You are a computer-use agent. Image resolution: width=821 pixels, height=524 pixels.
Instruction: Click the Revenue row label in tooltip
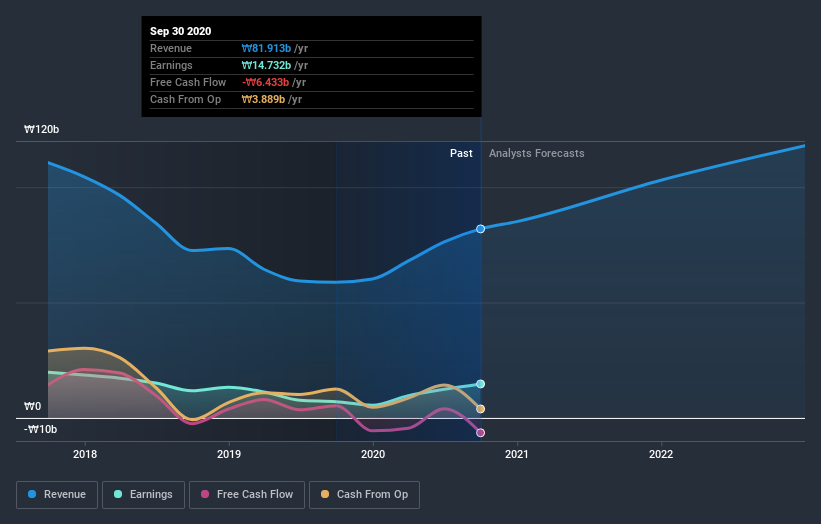171,48
